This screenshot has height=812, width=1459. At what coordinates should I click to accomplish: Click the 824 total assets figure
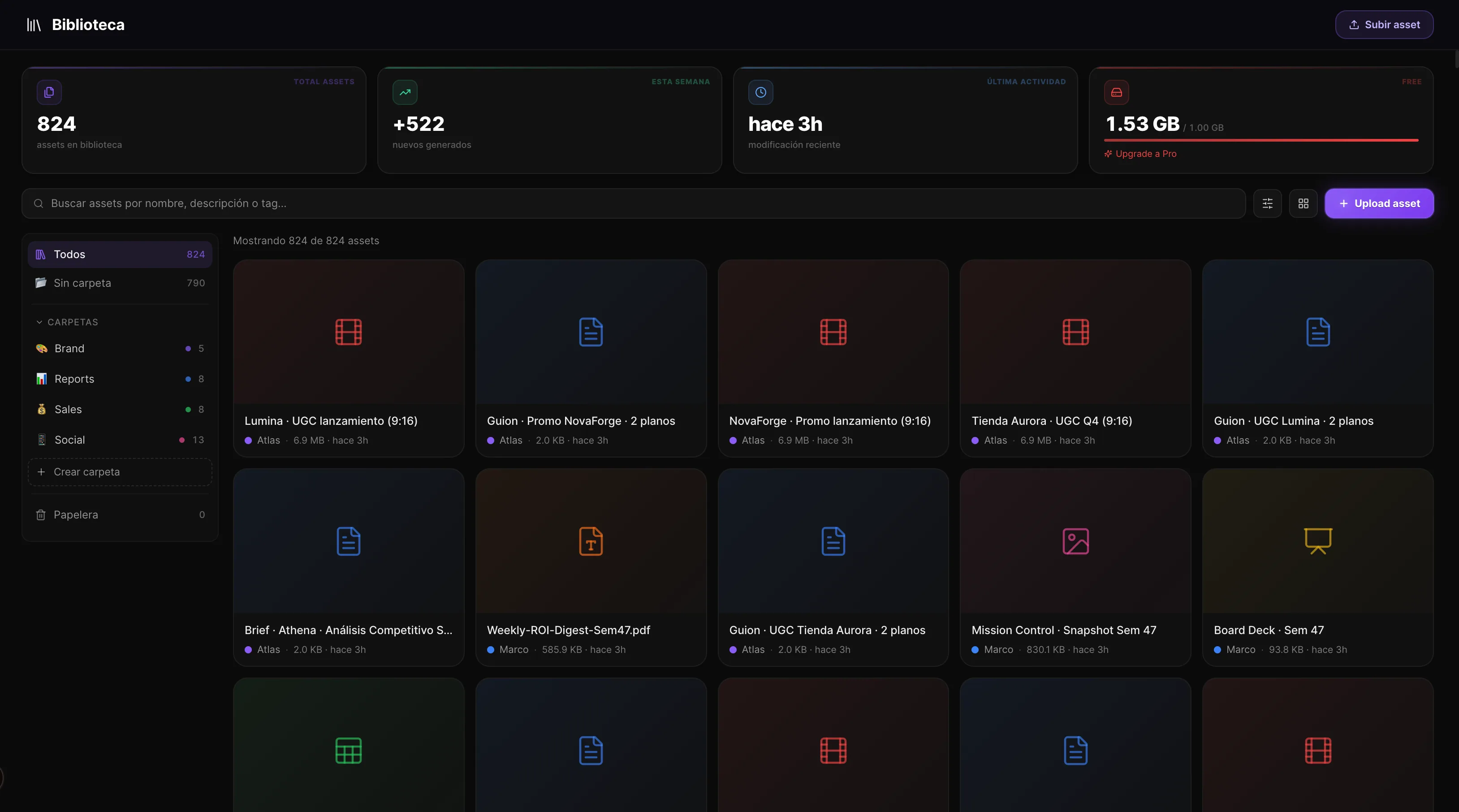point(56,124)
